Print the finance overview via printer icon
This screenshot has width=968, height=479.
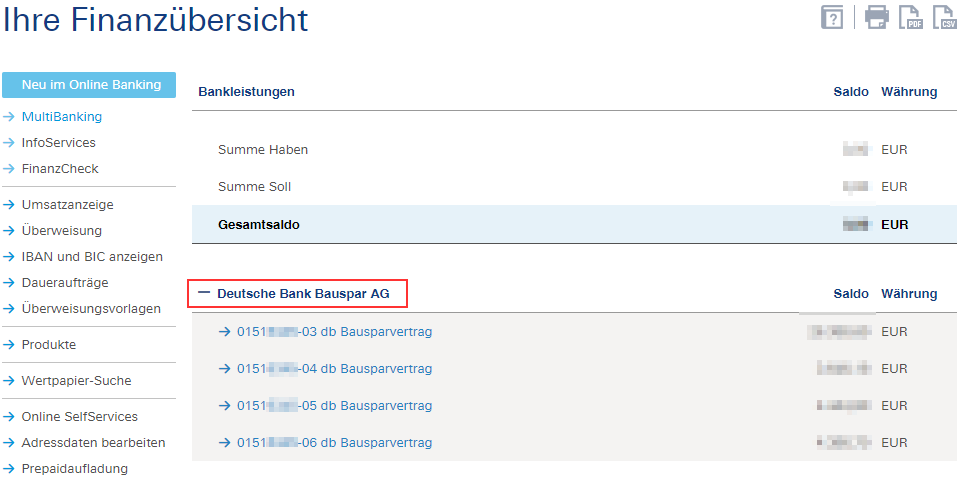point(877,17)
